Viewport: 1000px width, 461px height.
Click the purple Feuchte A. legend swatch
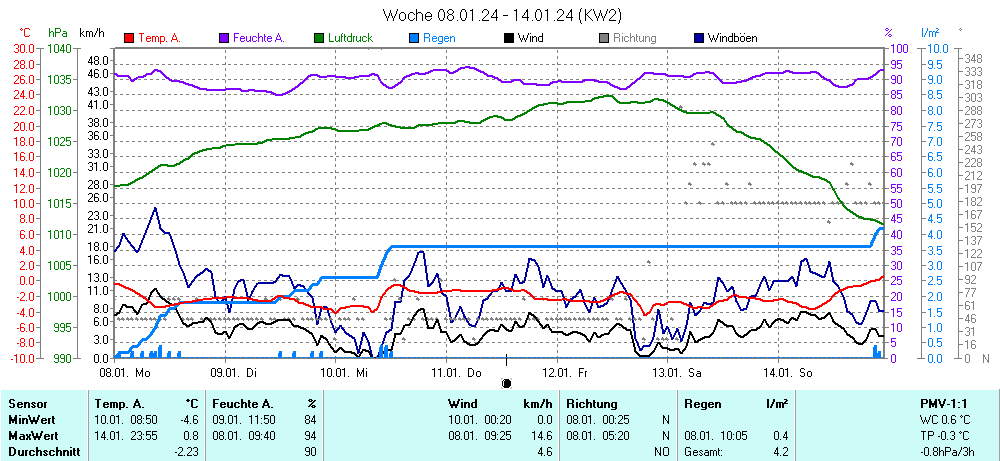[224, 38]
